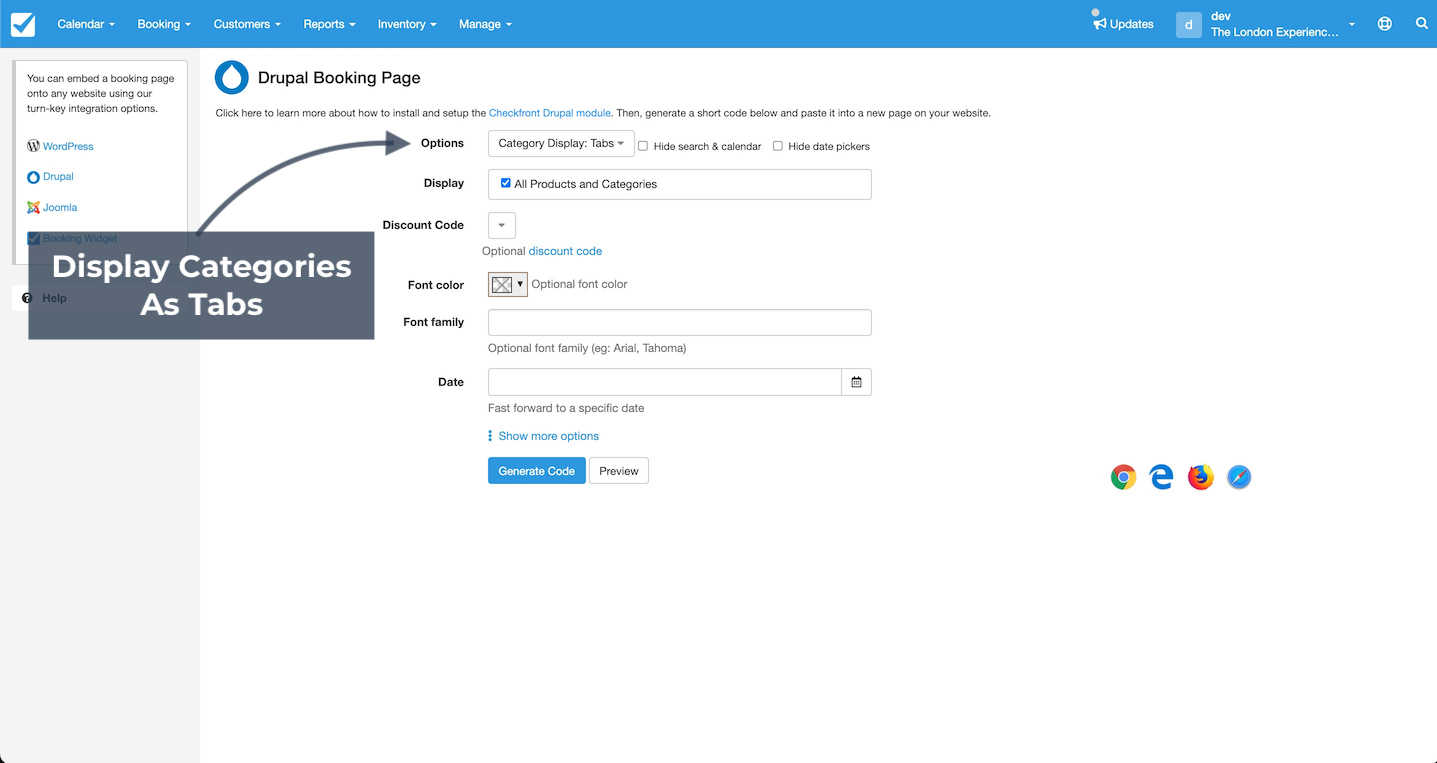Uncheck All Products and Categories
The height and width of the screenshot is (763, 1437).
506,183
